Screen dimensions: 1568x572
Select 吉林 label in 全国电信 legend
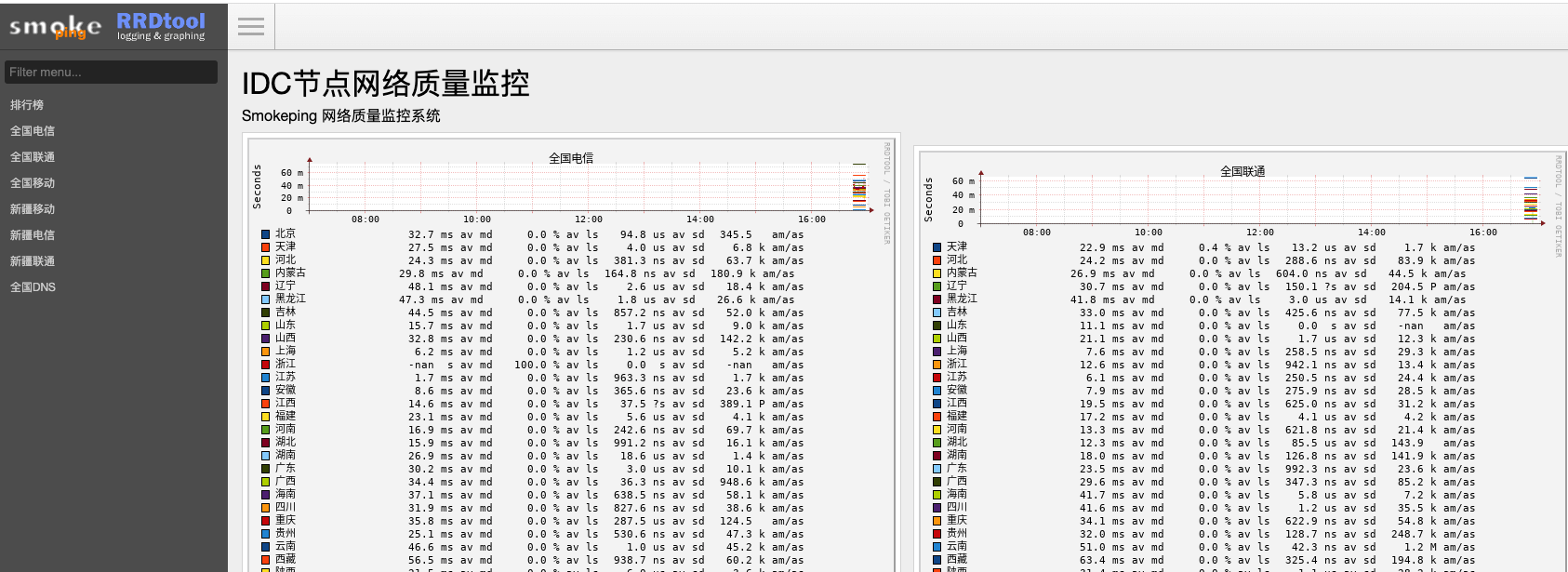[x=286, y=313]
